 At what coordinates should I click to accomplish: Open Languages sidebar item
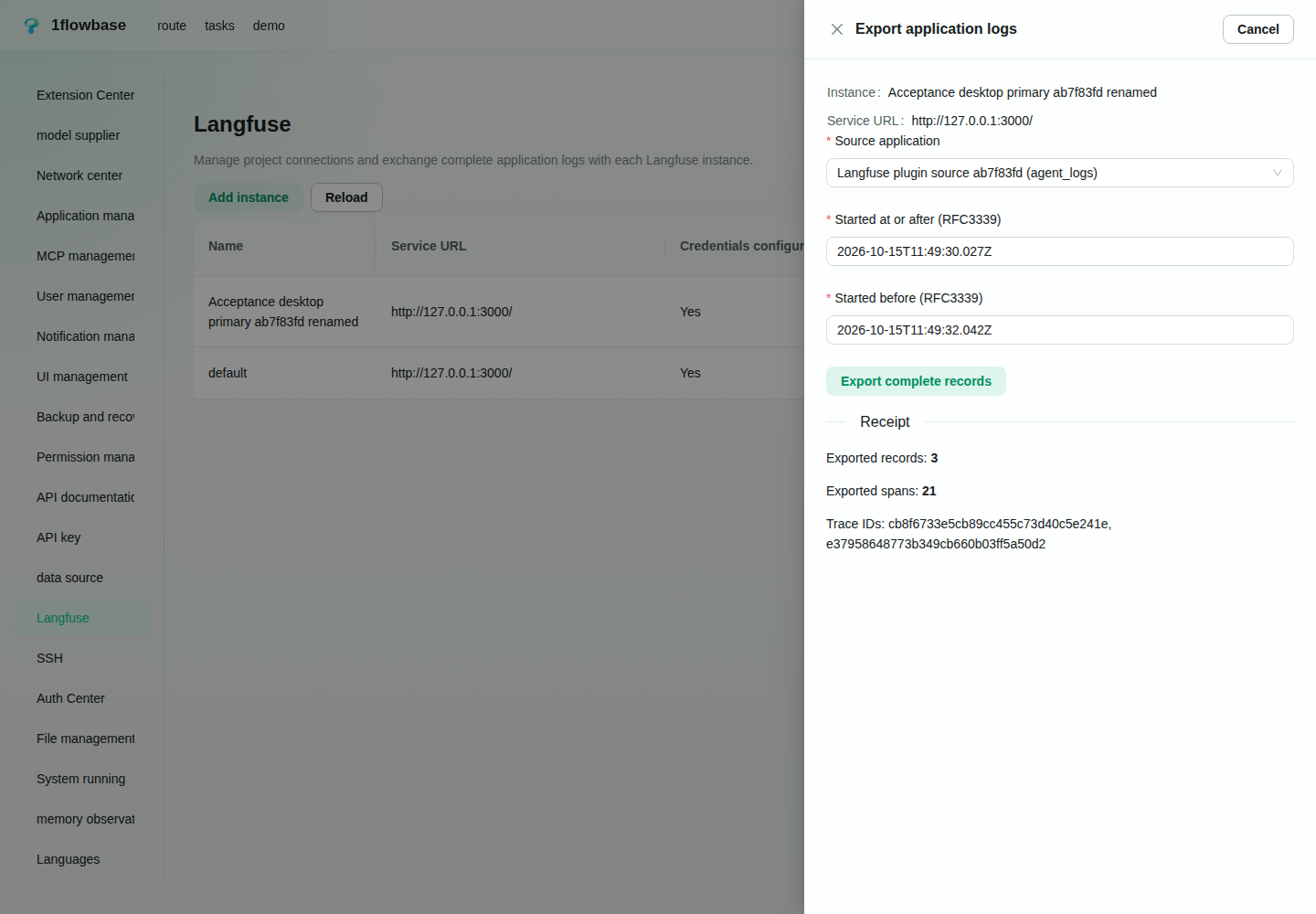[x=82, y=859]
